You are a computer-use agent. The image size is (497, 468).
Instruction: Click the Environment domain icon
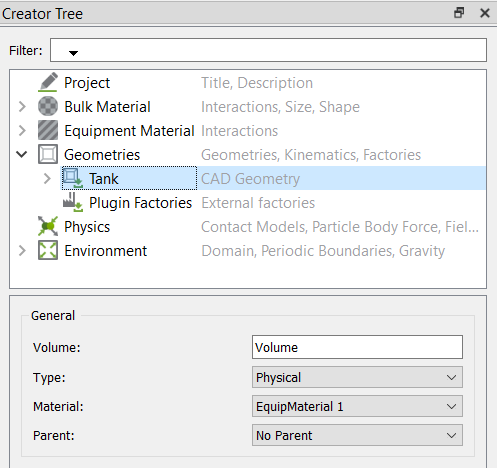(x=48, y=250)
